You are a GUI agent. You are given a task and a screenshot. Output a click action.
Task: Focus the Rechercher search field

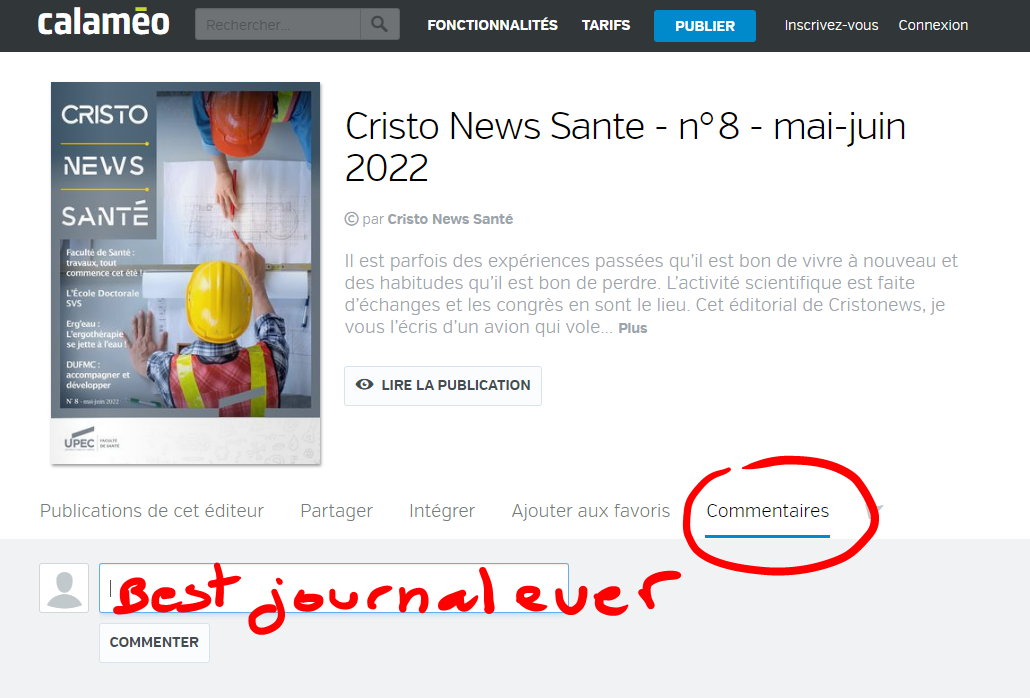277,24
